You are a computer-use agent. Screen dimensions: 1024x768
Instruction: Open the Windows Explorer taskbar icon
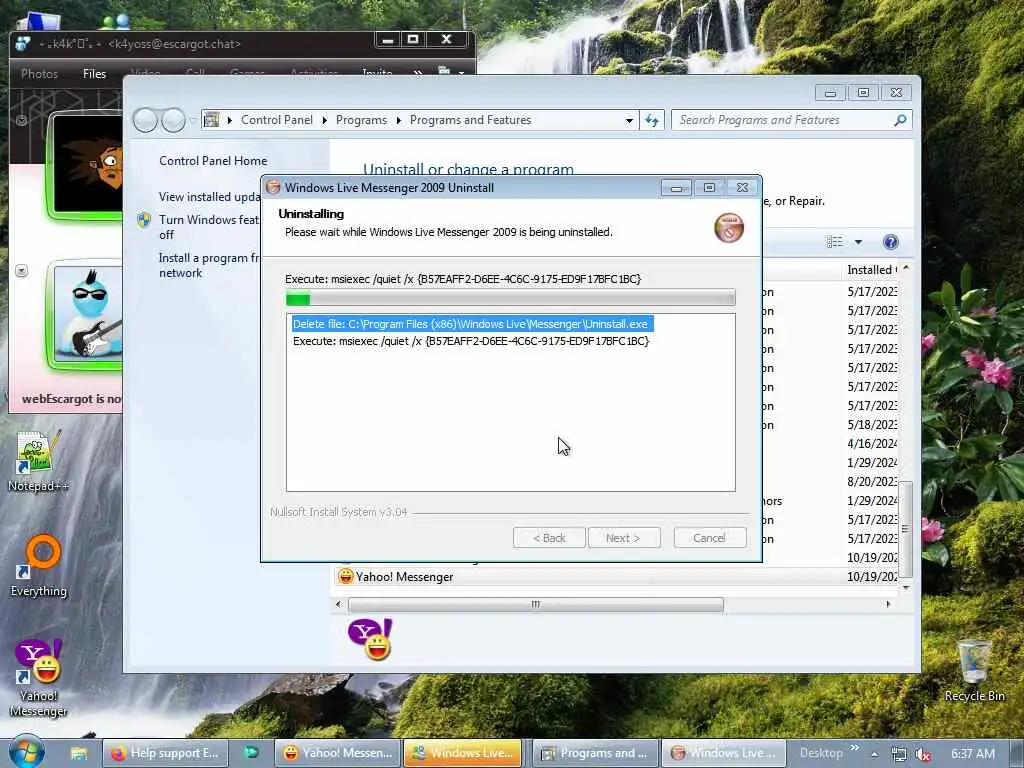click(x=79, y=754)
